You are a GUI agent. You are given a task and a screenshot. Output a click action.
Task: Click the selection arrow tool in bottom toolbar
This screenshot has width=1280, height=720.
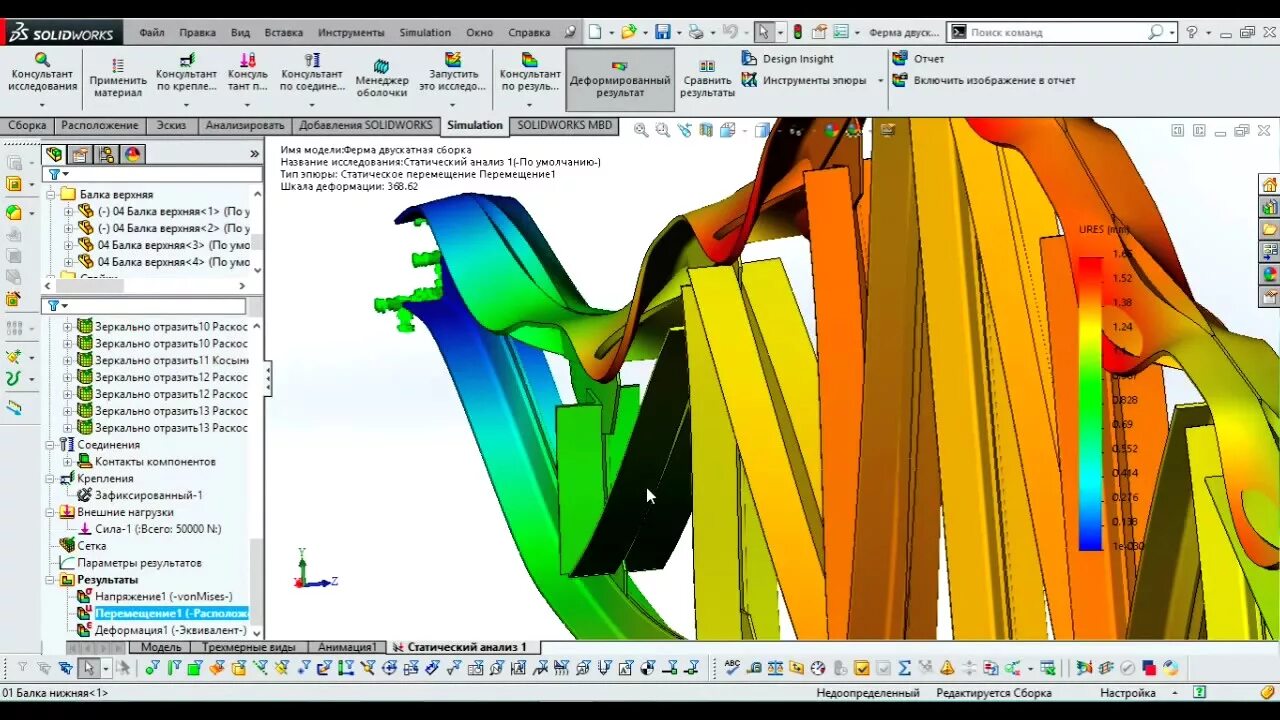pyautogui.click(x=88, y=668)
